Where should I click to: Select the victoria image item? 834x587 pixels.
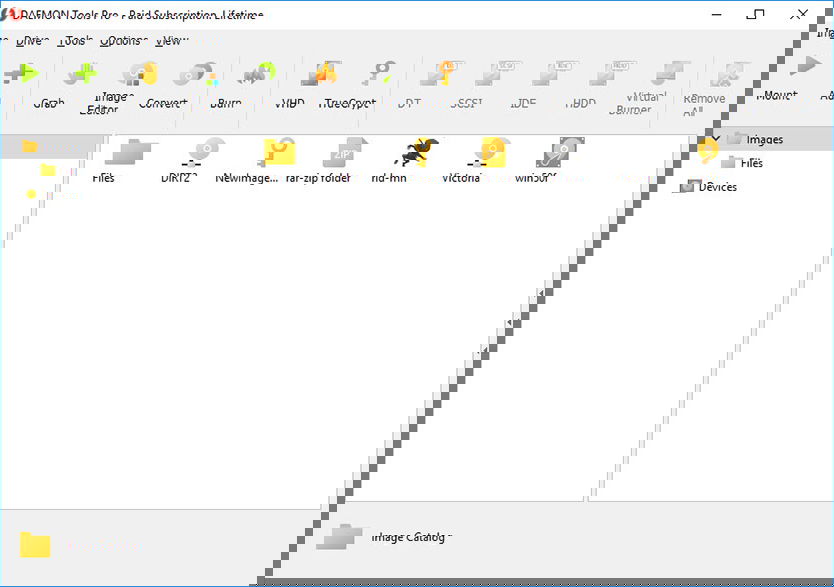[477, 161]
